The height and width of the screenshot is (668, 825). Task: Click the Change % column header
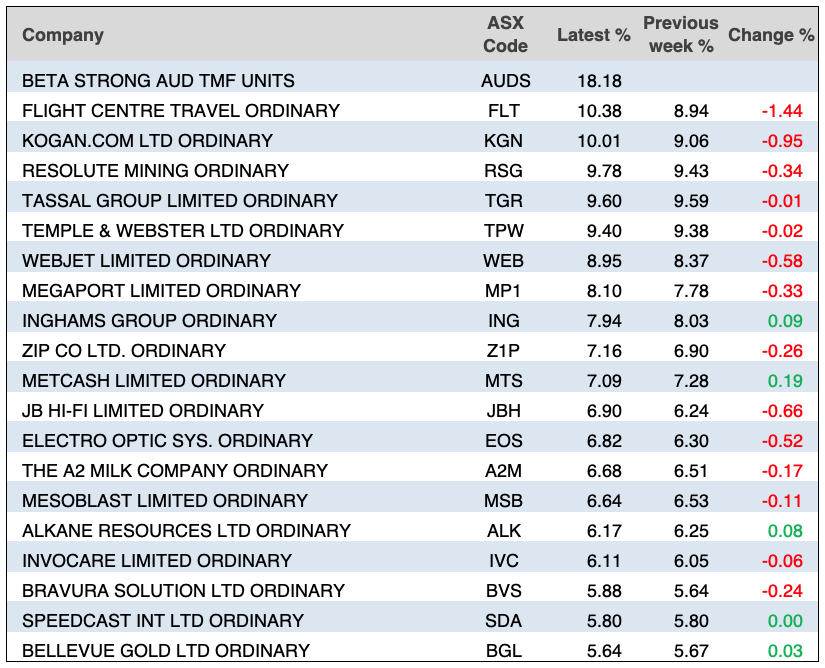pos(770,35)
